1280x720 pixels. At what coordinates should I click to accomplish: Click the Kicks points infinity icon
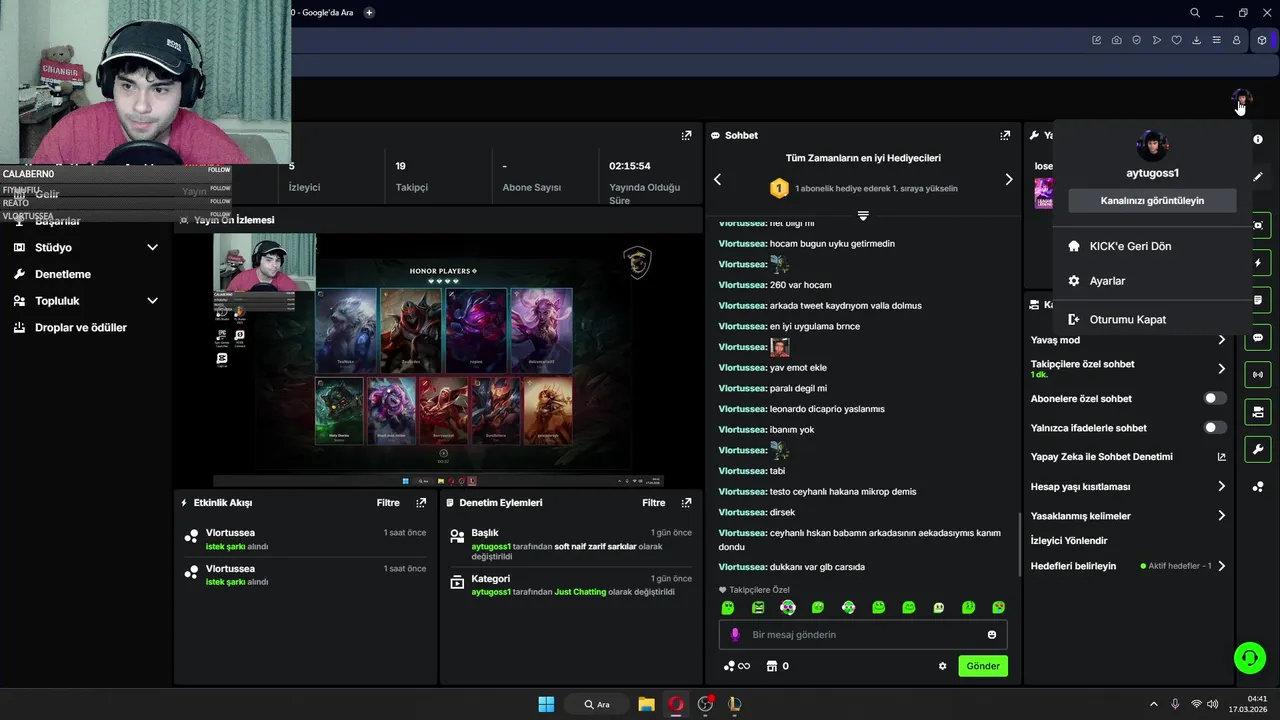pos(736,666)
